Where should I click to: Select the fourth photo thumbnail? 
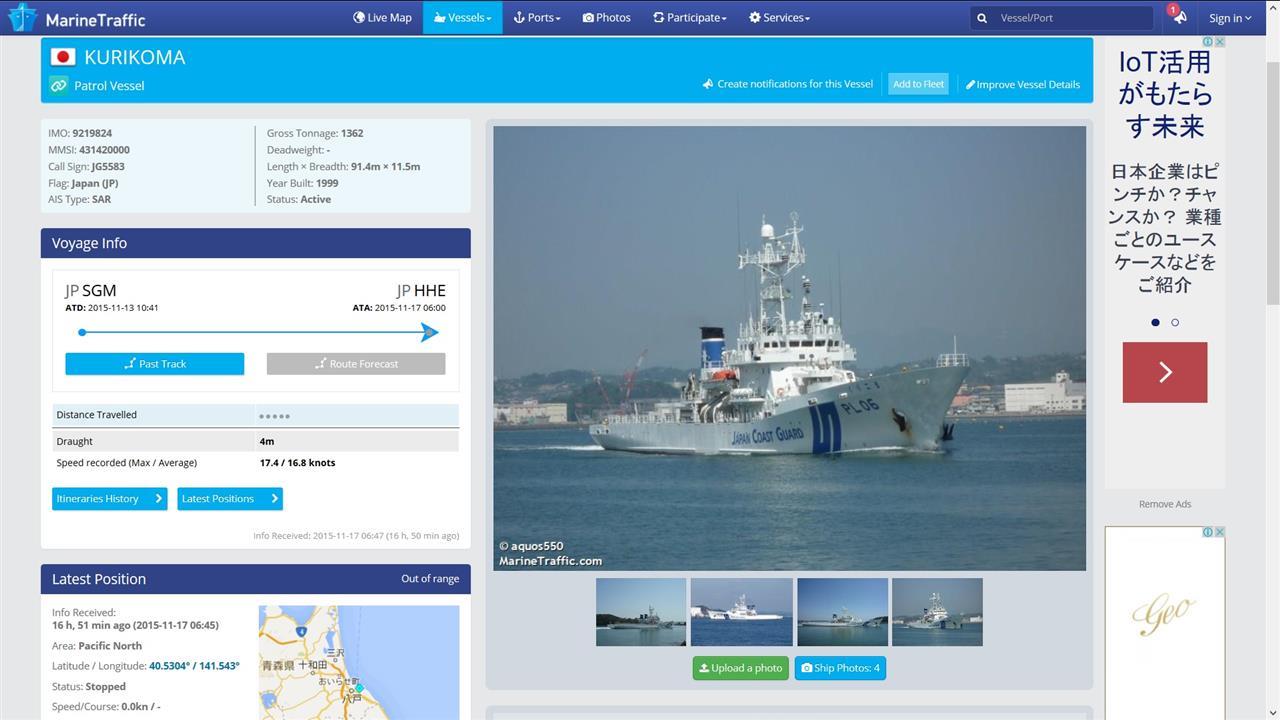coord(937,612)
